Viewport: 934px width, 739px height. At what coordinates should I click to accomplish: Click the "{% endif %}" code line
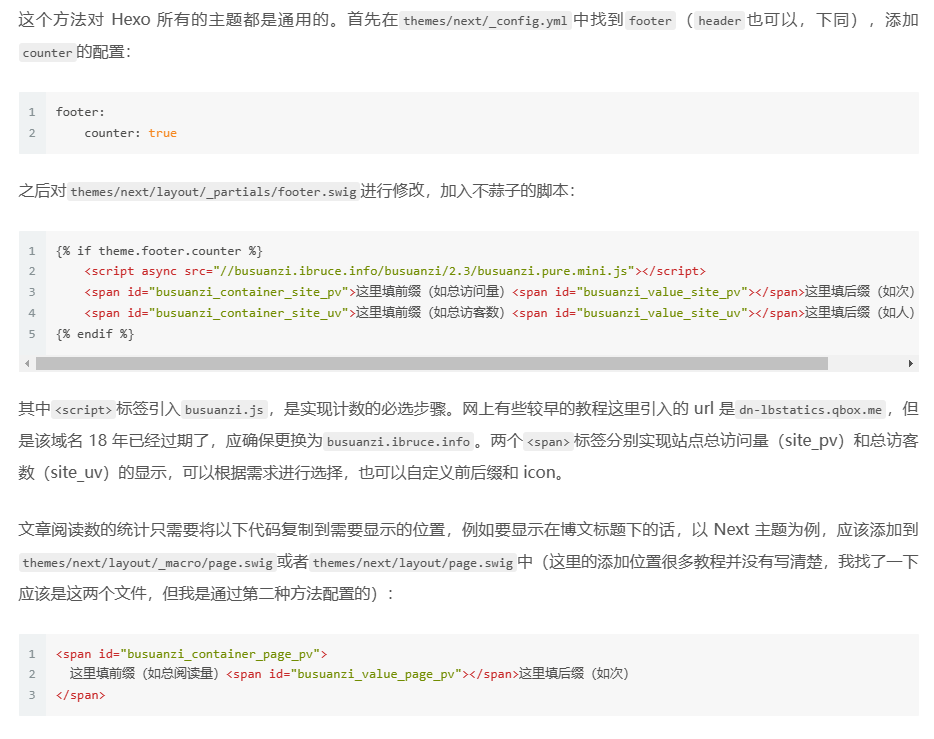95,334
